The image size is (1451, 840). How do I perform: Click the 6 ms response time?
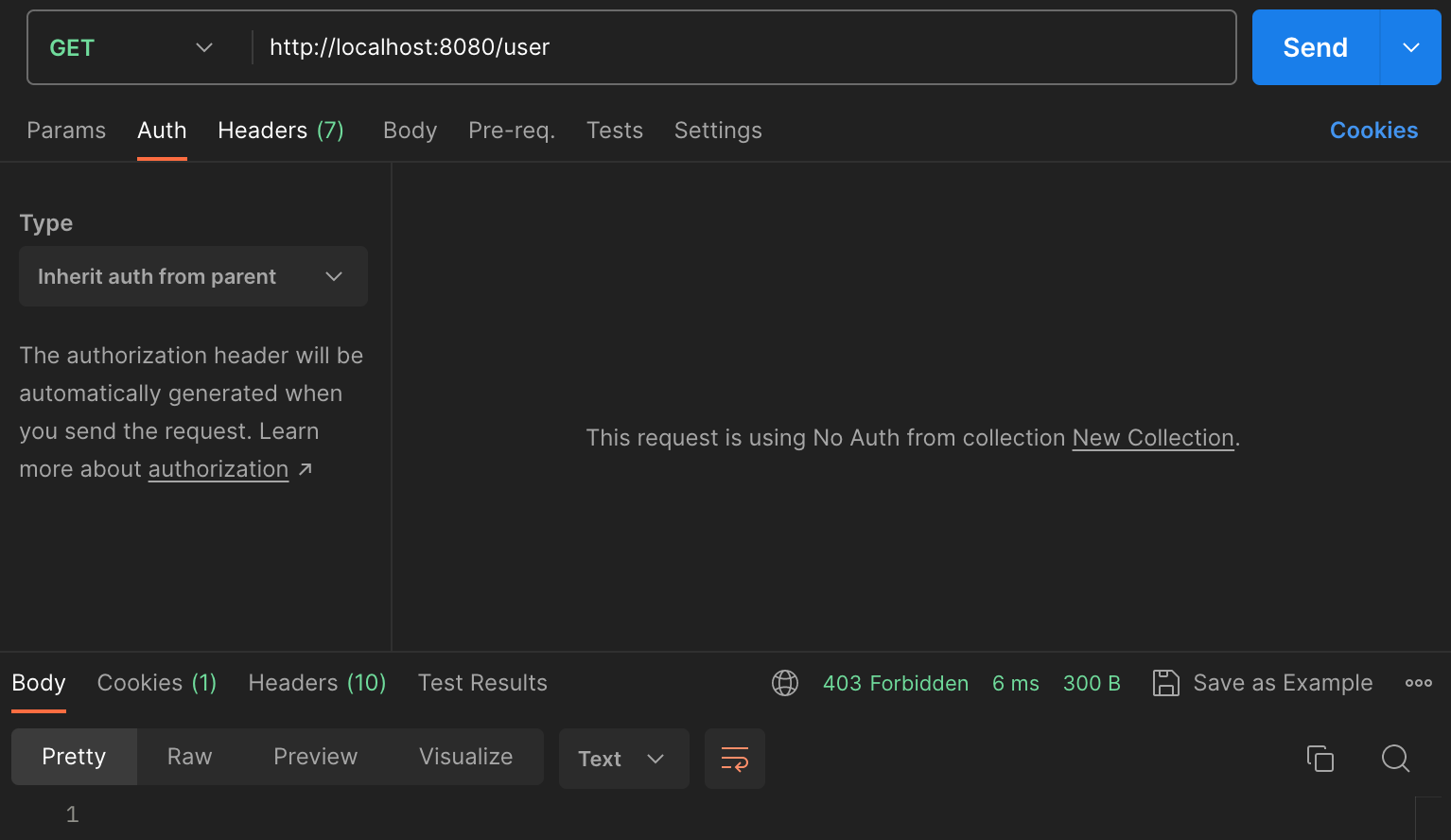pyautogui.click(x=1016, y=683)
